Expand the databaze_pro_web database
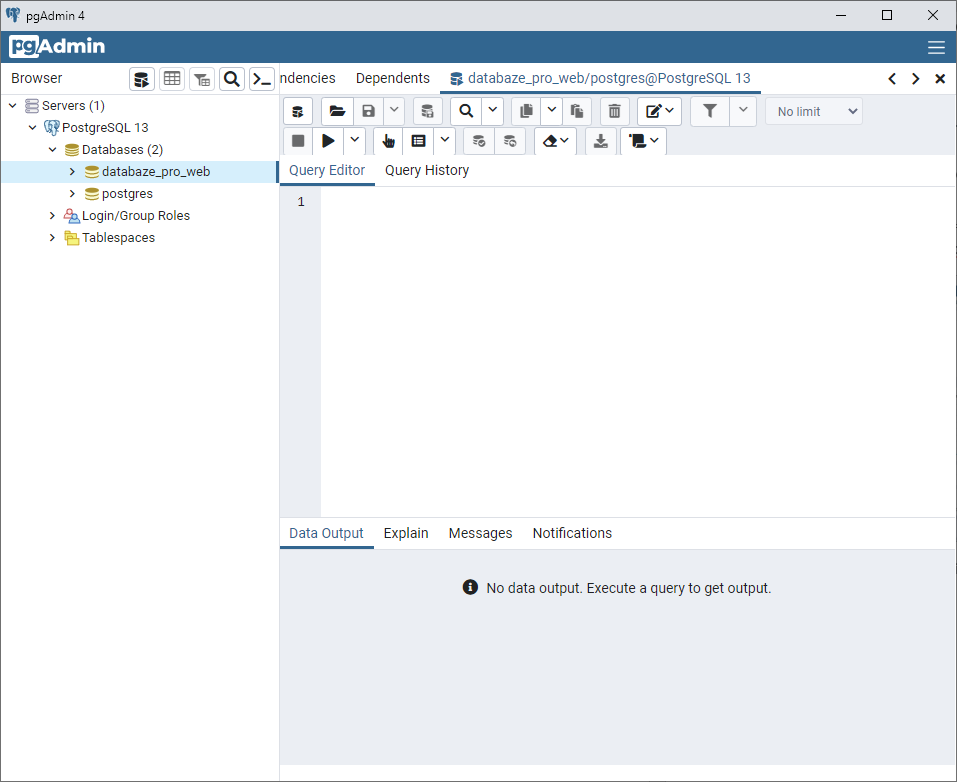 [72, 172]
